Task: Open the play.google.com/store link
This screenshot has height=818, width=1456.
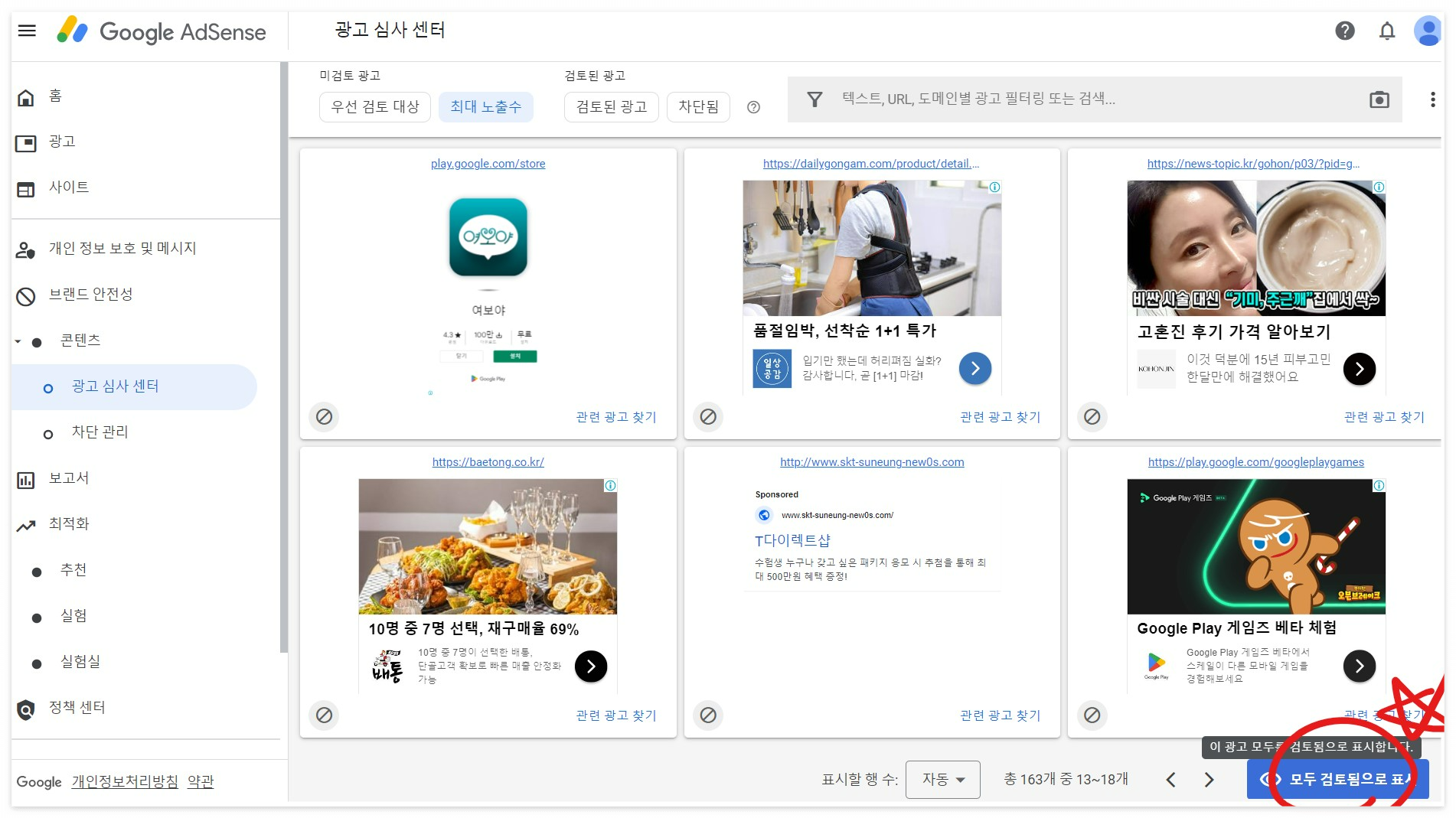Action: (488, 164)
